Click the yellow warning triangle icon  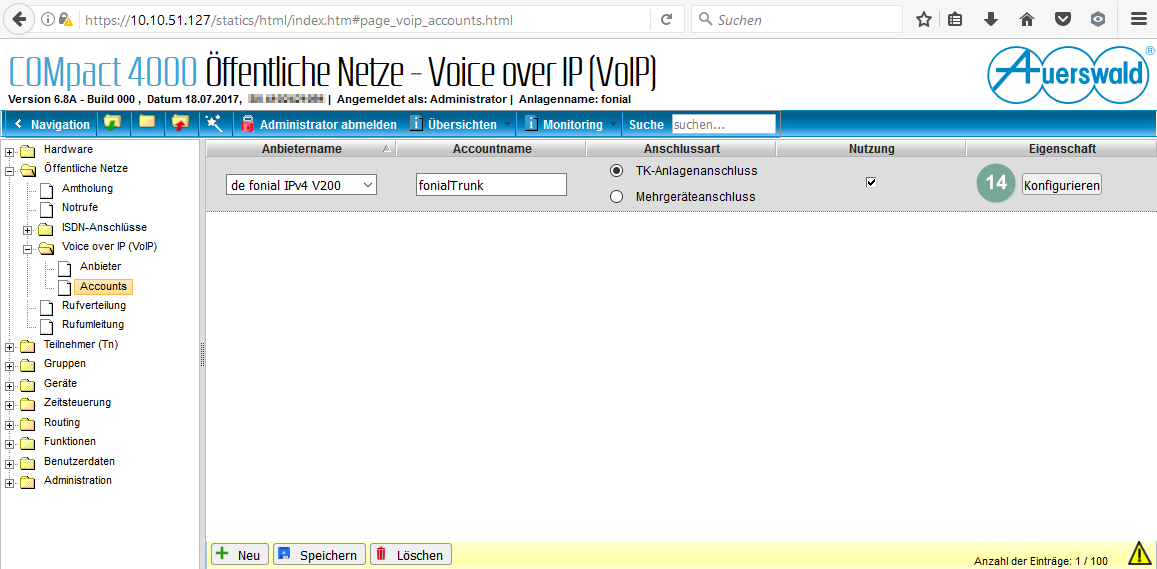point(1139,553)
